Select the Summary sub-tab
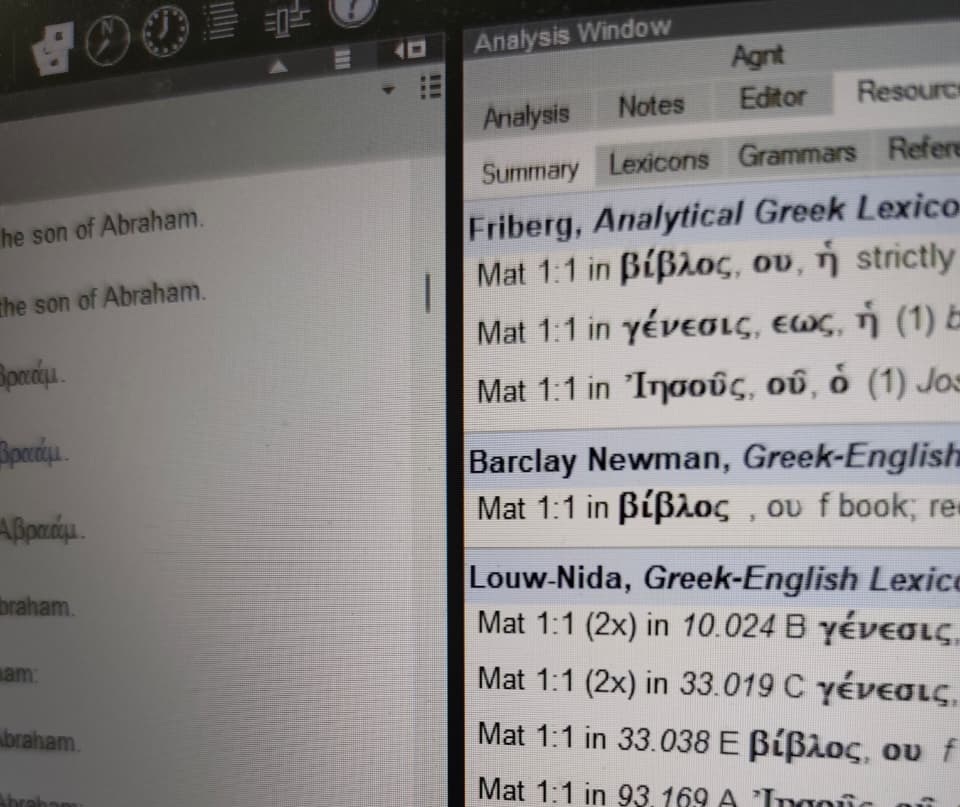The width and height of the screenshot is (960, 807). click(530, 172)
